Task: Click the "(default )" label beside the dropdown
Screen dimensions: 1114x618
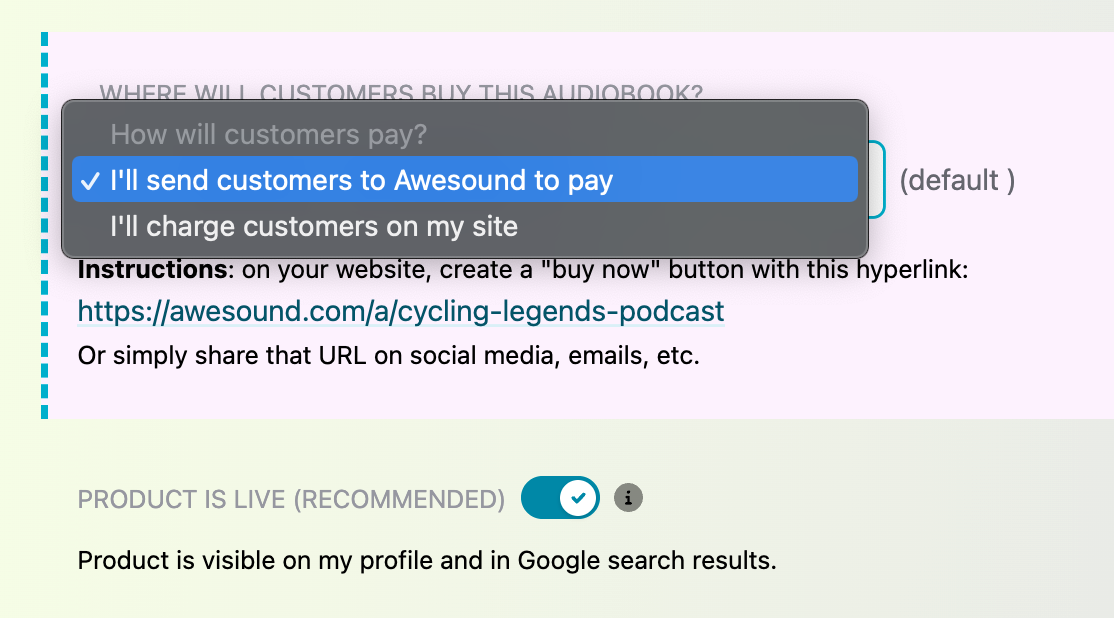Action: 957,180
